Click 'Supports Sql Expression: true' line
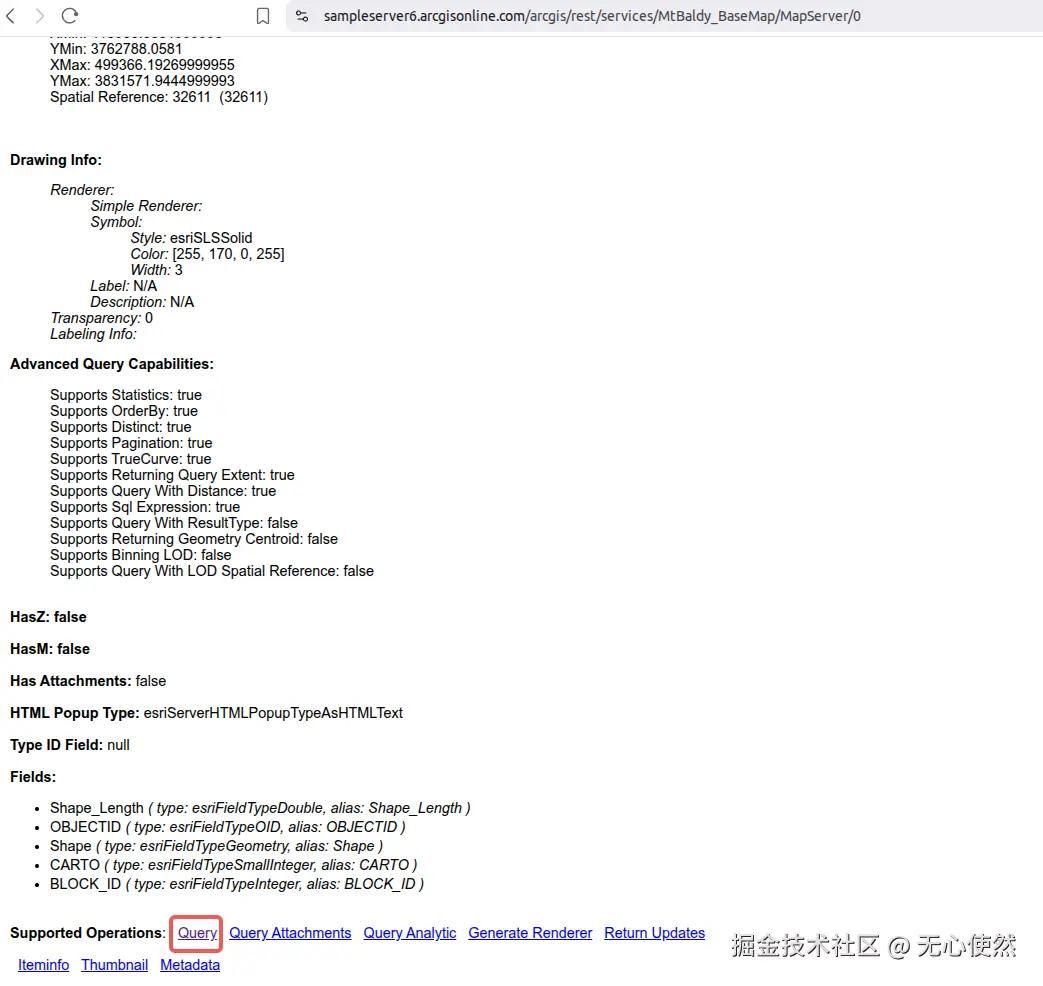The image size is (1043, 986). [145, 507]
